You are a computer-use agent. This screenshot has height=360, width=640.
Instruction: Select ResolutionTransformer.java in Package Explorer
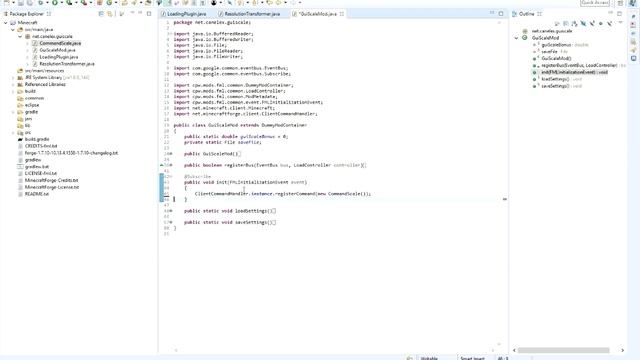tap(67, 64)
